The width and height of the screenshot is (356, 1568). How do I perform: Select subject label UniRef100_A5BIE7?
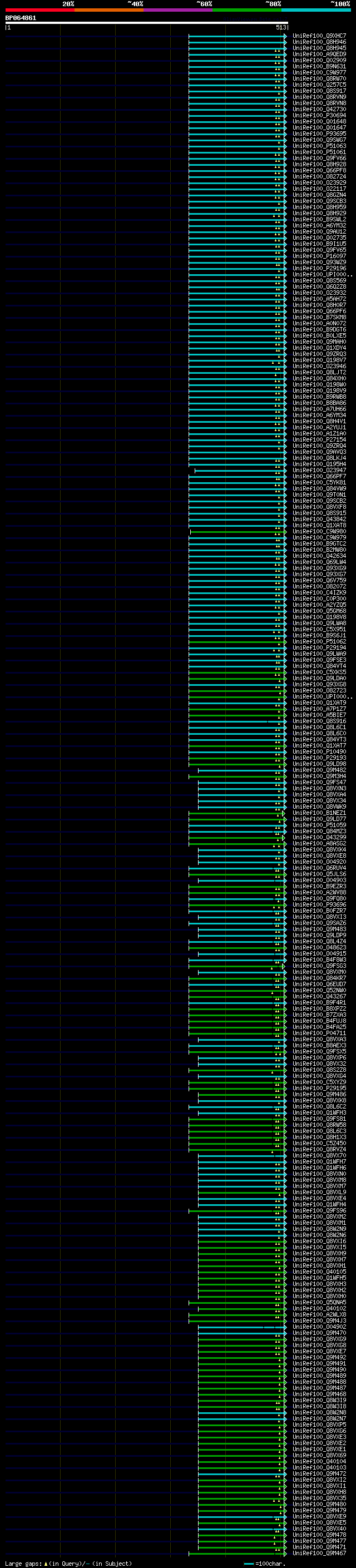319,715
